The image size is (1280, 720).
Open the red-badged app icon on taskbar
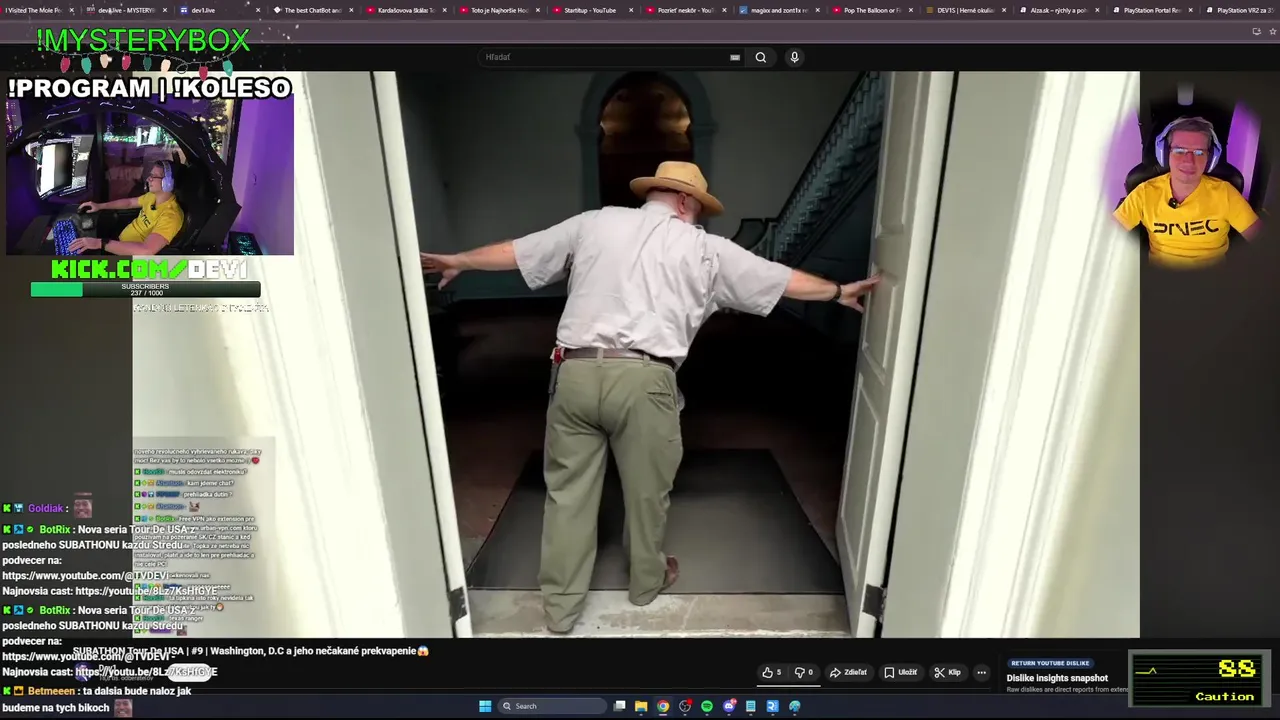685,706
